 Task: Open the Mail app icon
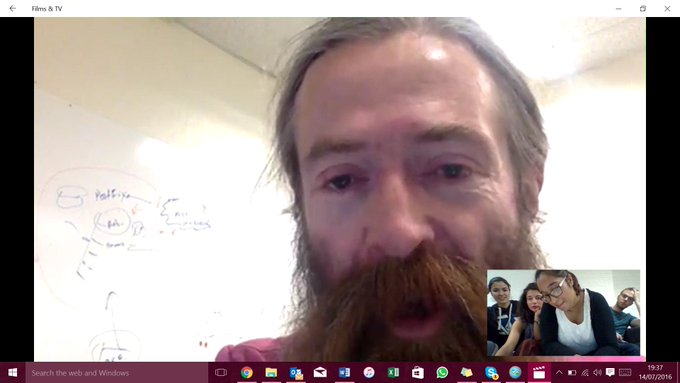click(x=320, y=373)
